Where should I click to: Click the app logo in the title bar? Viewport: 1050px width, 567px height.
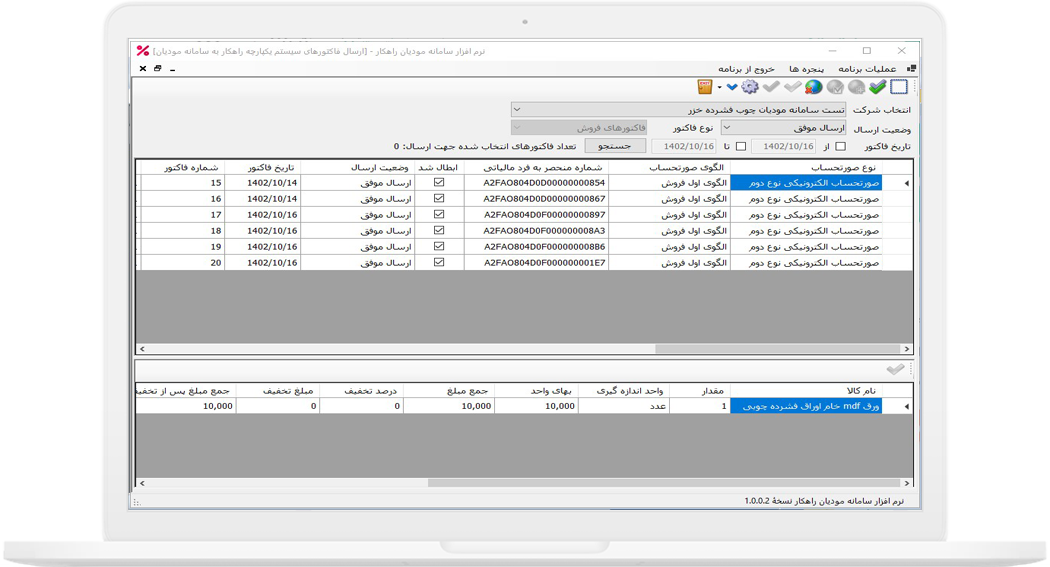(143, 51)
